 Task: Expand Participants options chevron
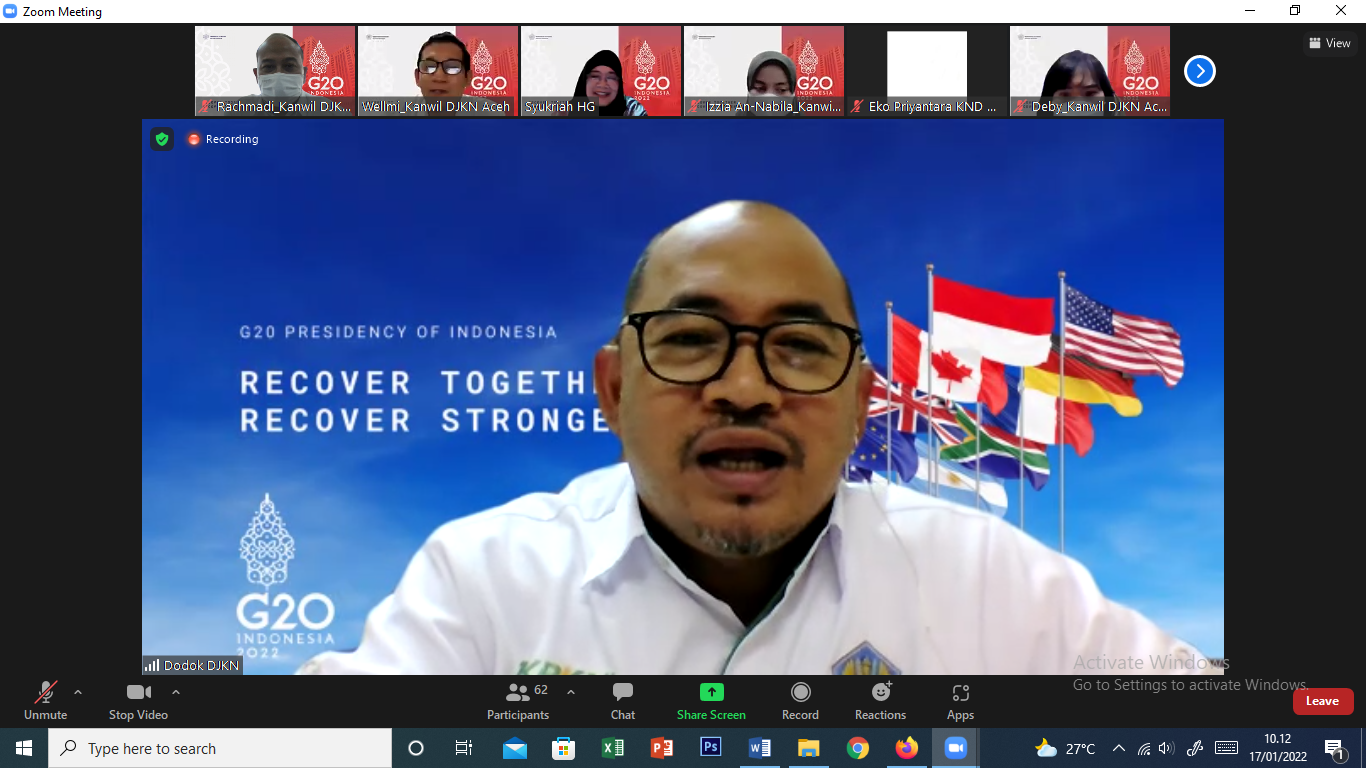pos(570,691)
